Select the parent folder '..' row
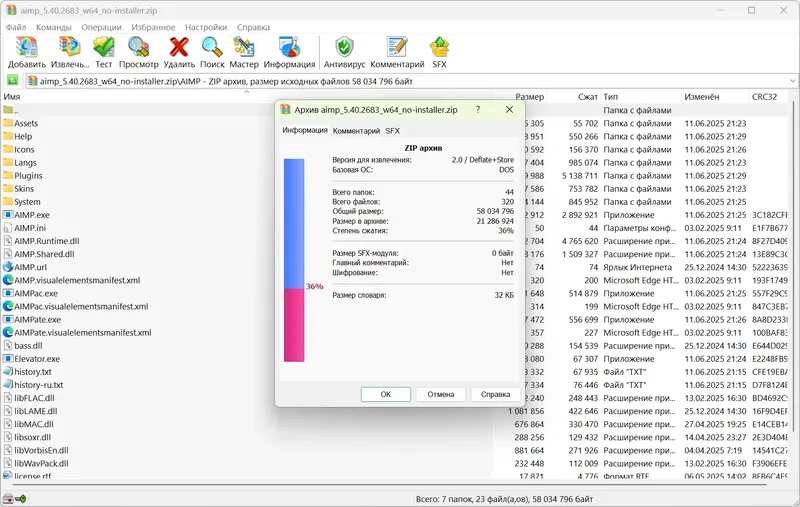This screenshot has width=800, height=507. pos(138,110)
